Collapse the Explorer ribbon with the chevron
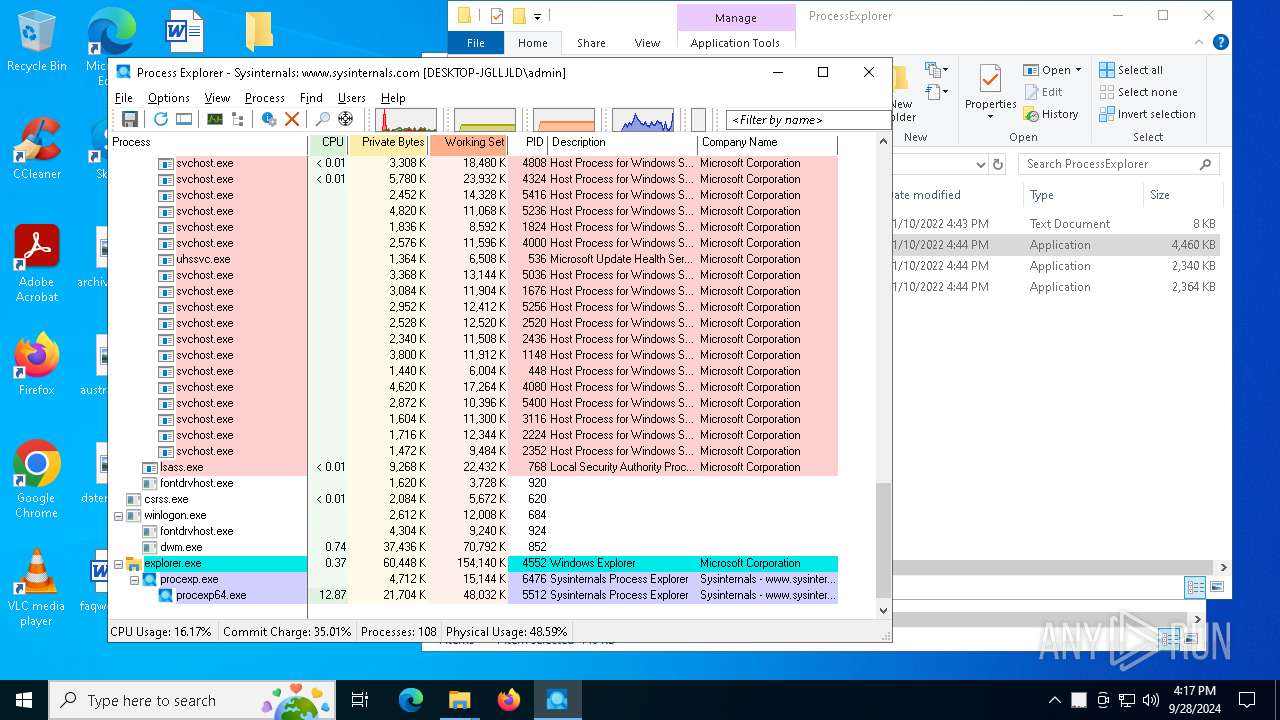The image size is (1280, 720). tap(1200, 42)
